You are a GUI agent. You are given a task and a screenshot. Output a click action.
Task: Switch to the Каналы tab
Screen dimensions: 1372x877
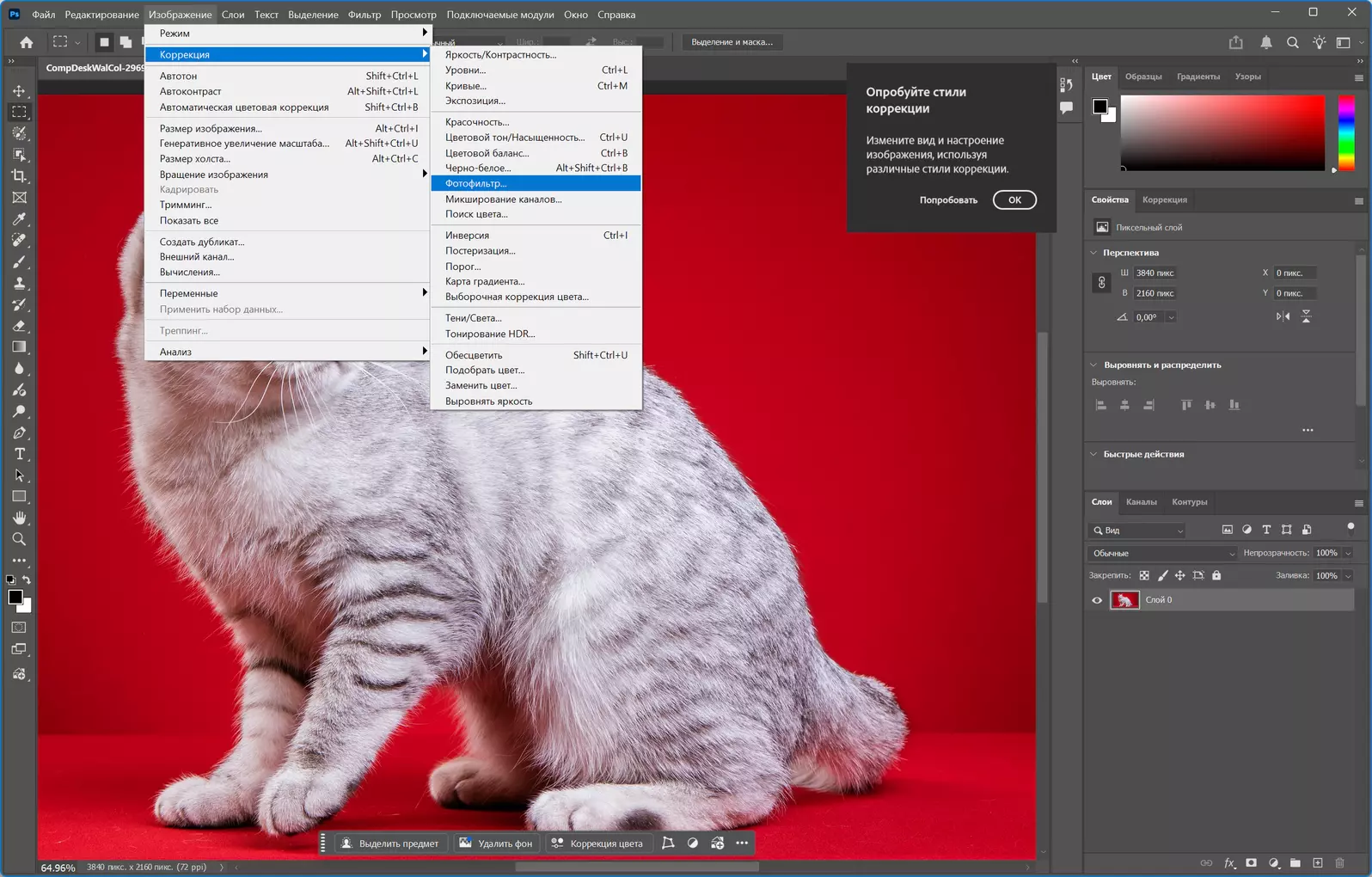1141,502
